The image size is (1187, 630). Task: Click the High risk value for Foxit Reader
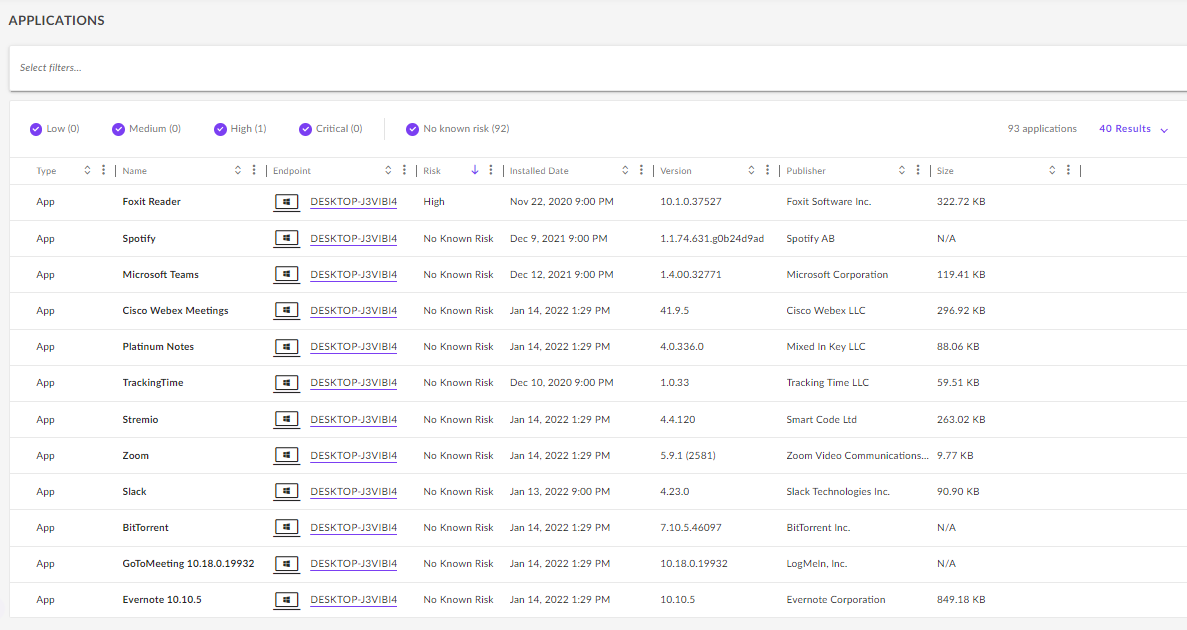(434, 202)
